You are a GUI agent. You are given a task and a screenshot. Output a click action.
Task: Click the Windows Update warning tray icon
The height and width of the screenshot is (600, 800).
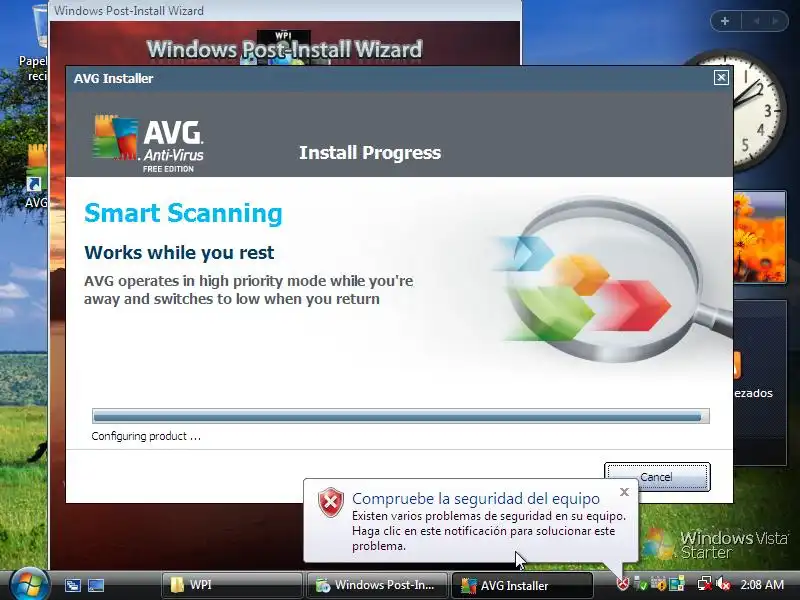coord(658,584)
